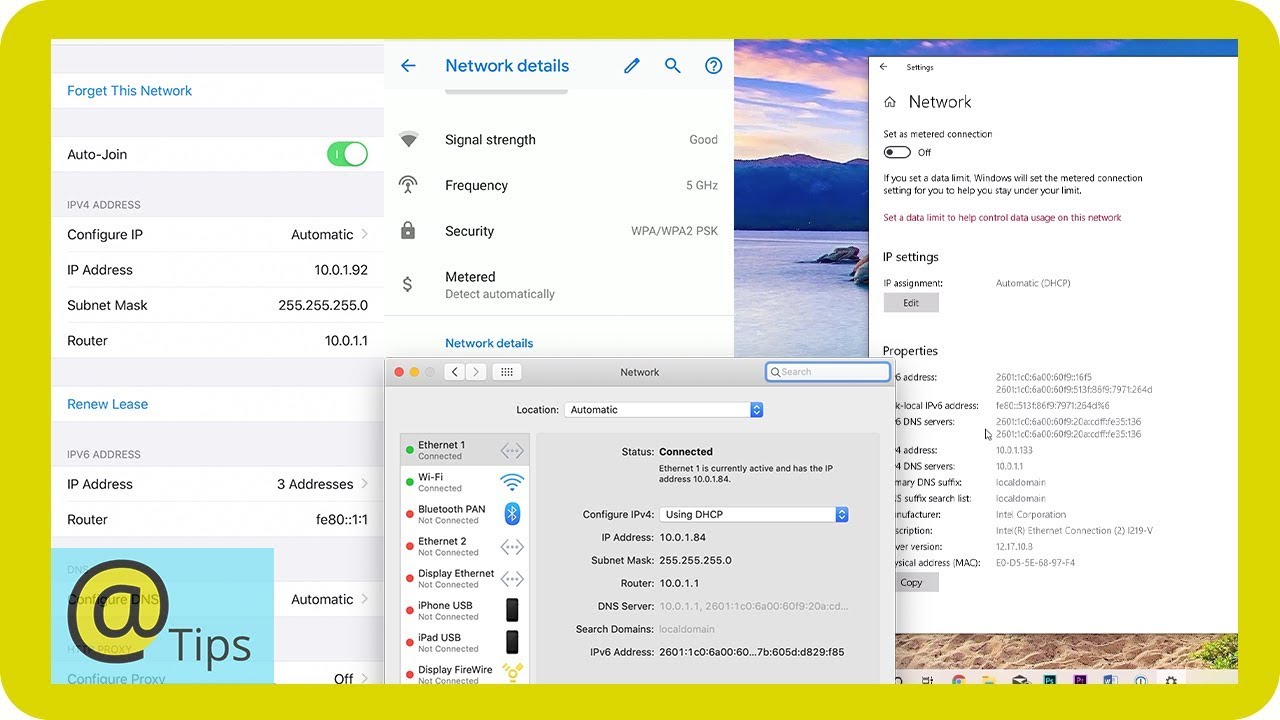Click the macOS Network Search field
This screenshot has height=720, width=1280.
point(828,372)
